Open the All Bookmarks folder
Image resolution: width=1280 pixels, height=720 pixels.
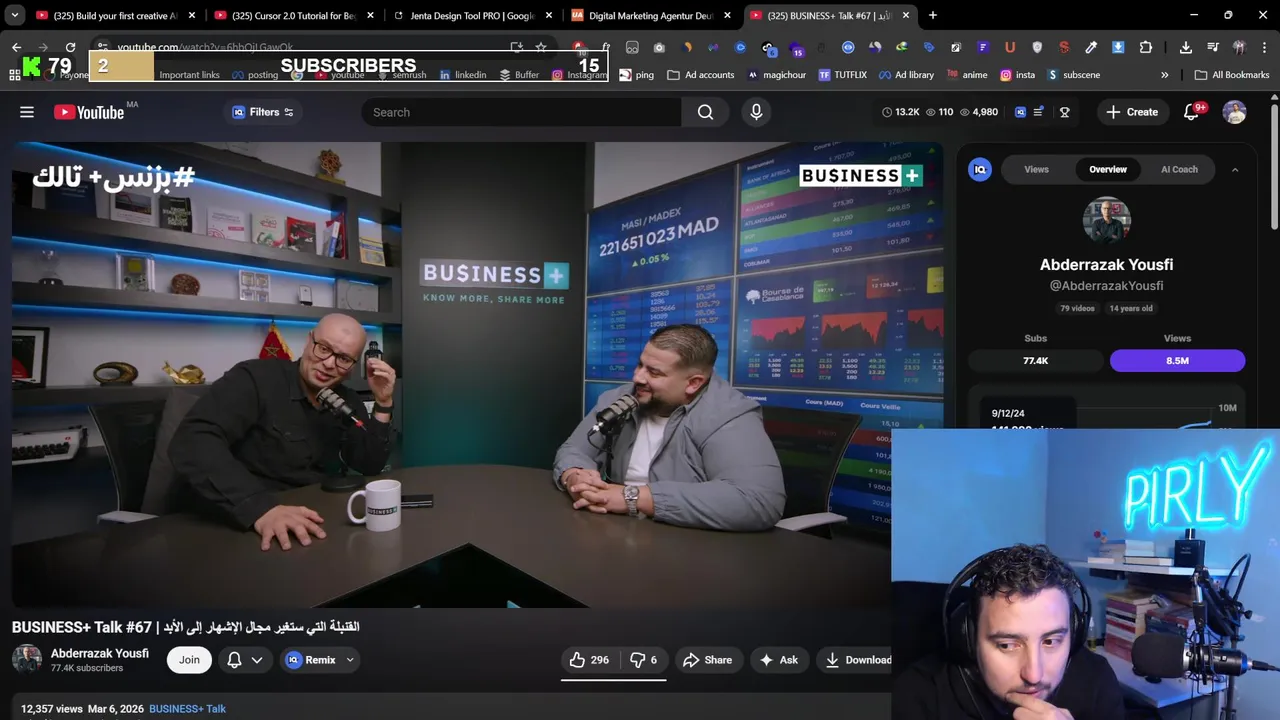point(1232,75)
